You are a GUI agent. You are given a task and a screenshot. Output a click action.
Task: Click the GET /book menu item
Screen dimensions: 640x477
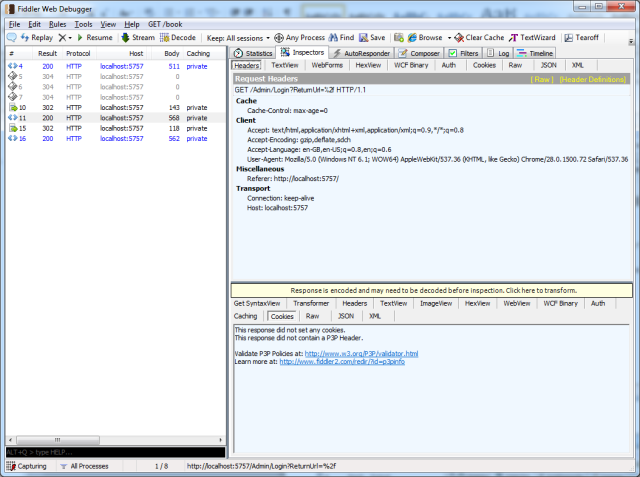coord(165,24)
